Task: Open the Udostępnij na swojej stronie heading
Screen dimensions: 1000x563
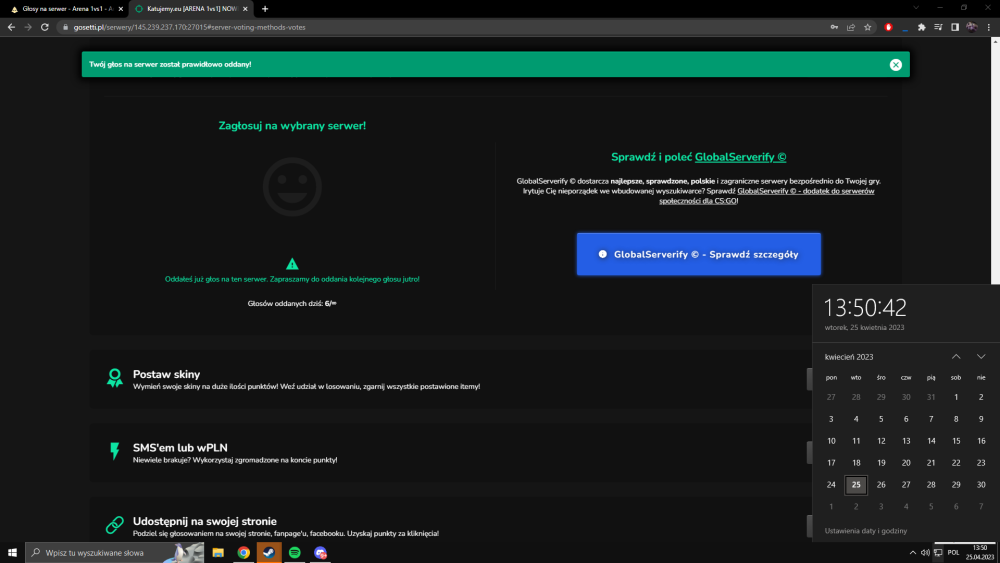Action: (205, 521)
